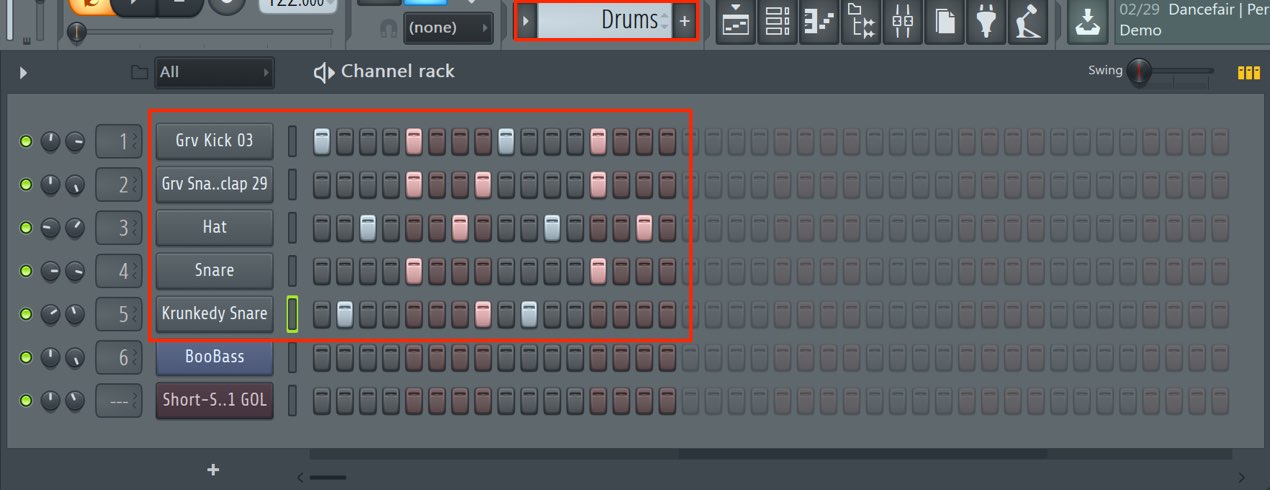Click the Grv Kick 03 panning knob
This screenshot has height=490, width=1270.
50,142
